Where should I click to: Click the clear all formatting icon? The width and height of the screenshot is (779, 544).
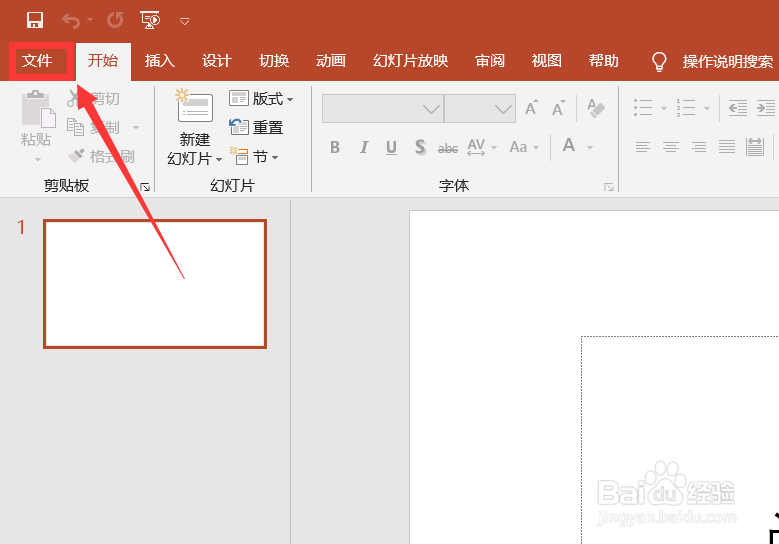[x=596, y=108]
